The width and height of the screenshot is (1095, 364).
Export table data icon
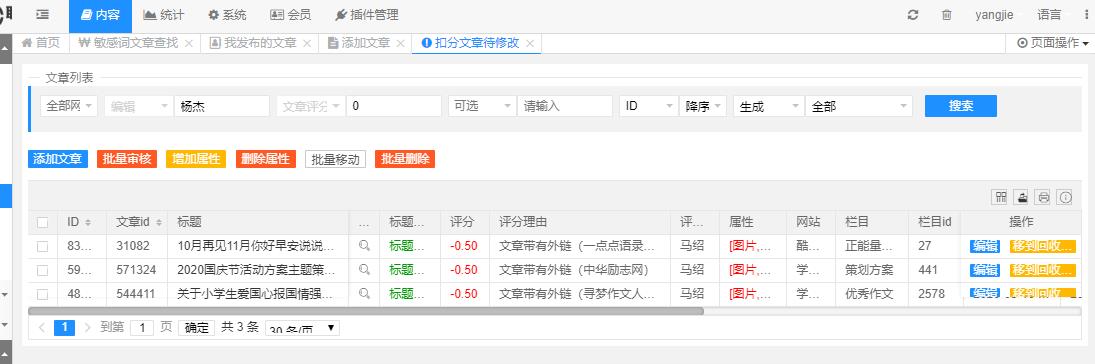[1022, 197]
